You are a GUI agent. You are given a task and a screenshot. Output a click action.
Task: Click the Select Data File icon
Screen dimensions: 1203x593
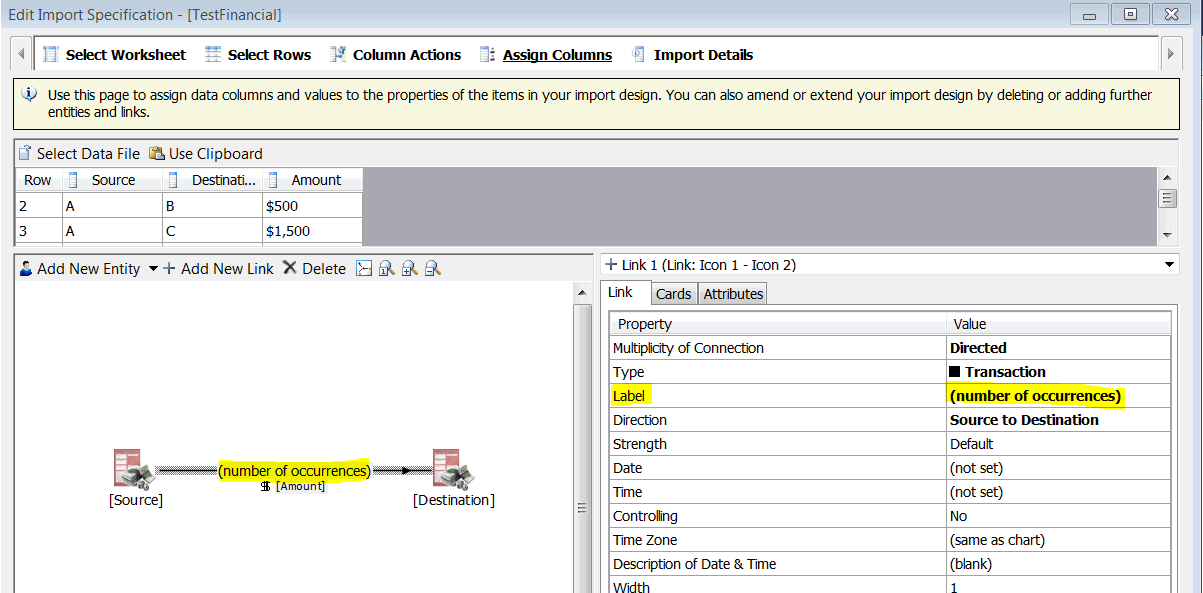pos(22,153)
